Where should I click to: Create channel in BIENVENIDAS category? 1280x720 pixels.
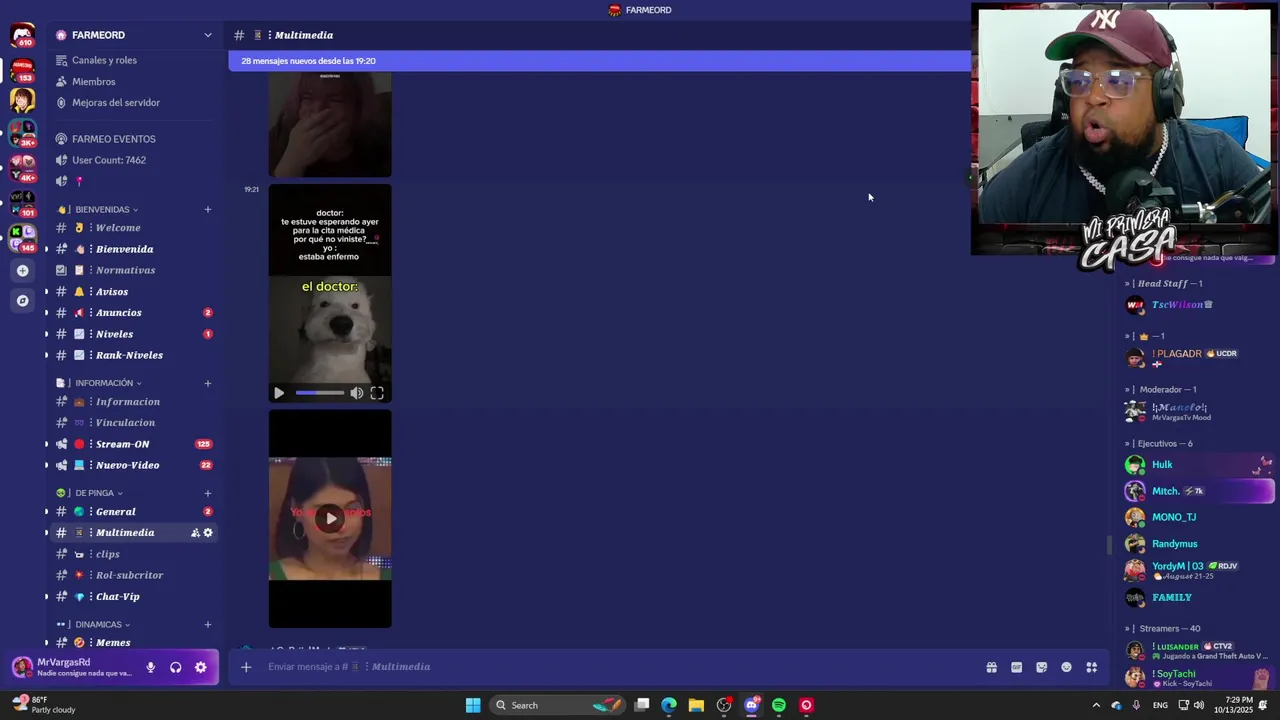pyautogui.click(x=208, y=210)
